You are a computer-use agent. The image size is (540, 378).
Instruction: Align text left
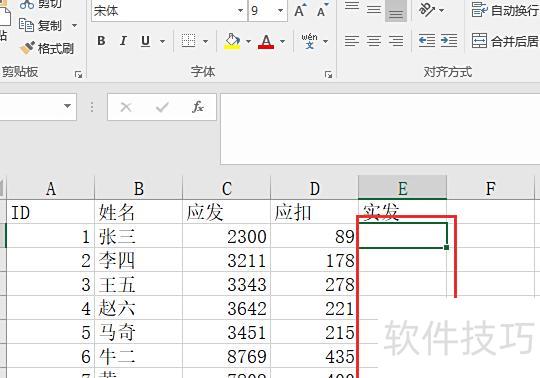click(x=352, y=41)
